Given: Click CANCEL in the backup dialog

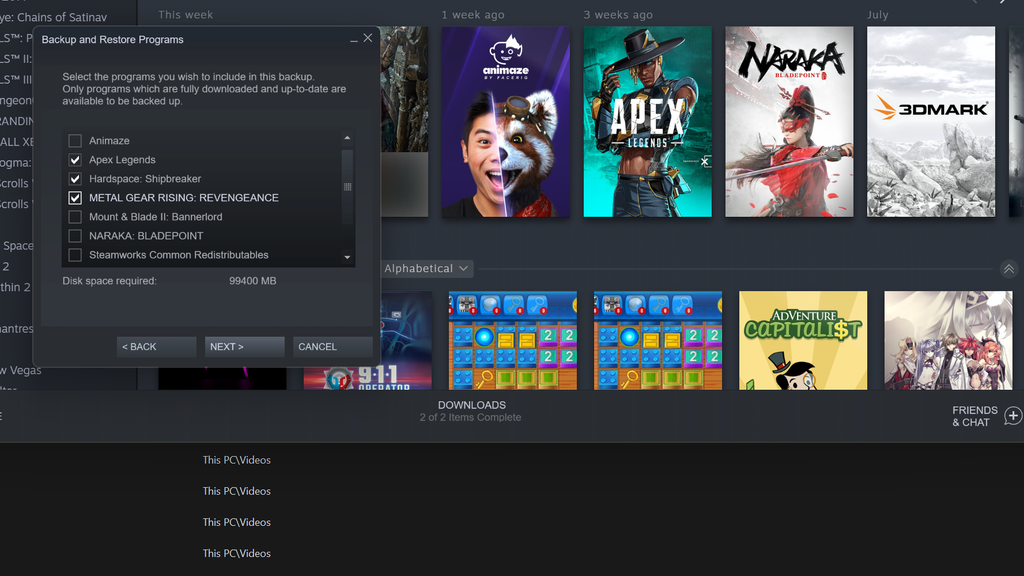Looking at the screenshot, I should pos(332,346).
